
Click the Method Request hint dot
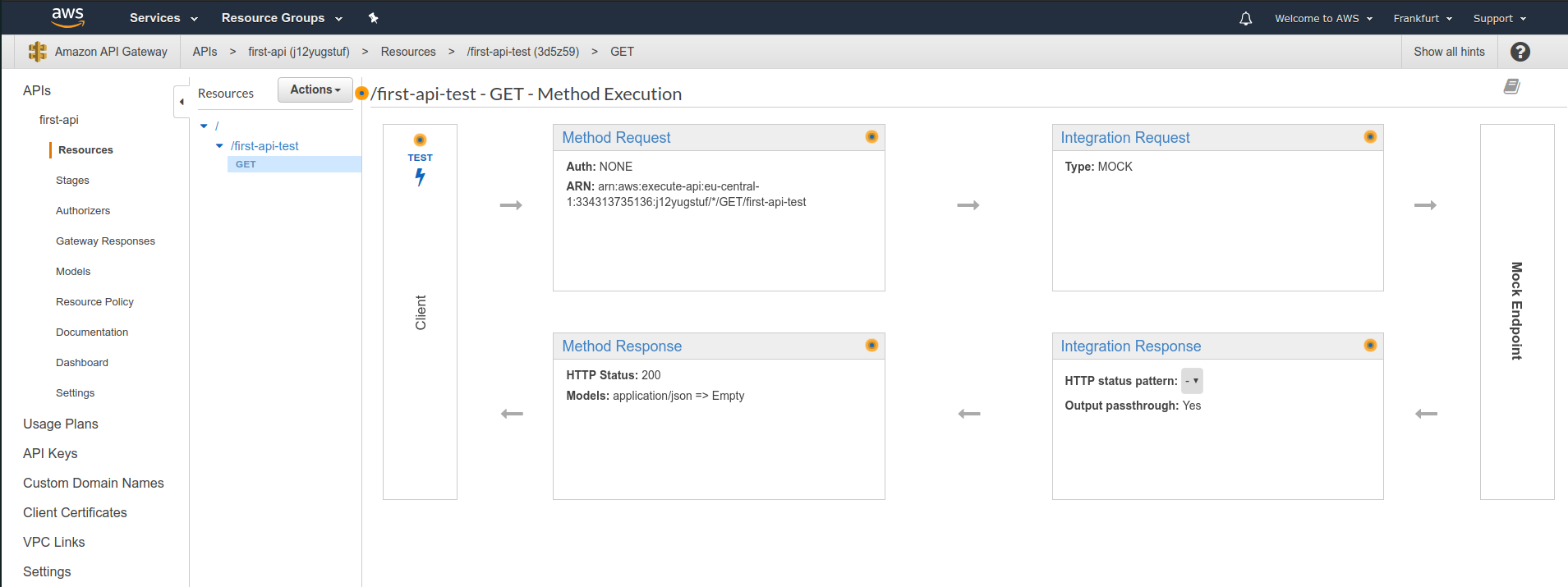click(x=871, y=137)
